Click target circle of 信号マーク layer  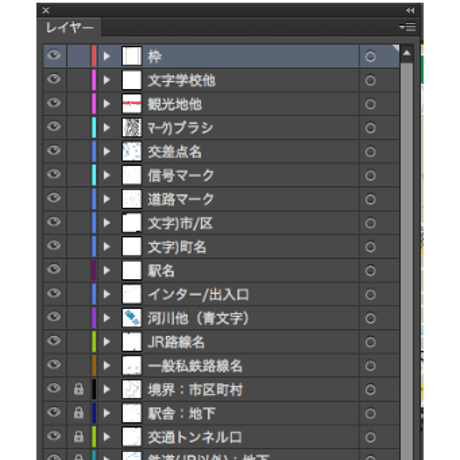[370, 176]
